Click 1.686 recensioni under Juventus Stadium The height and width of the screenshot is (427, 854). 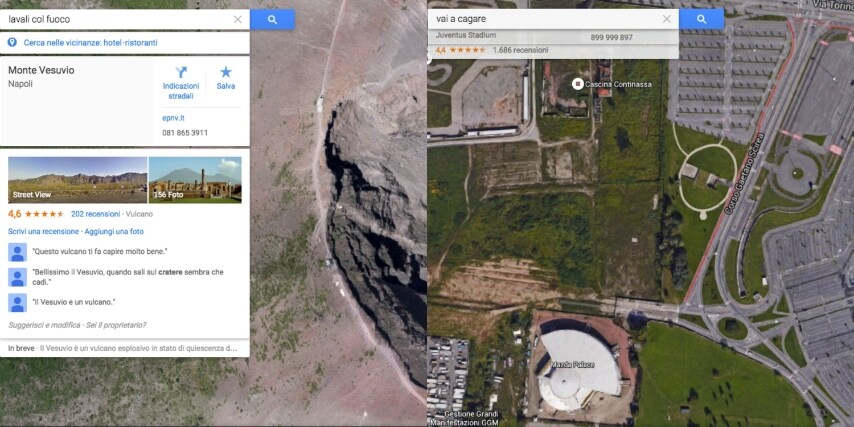tap(520, 50)
